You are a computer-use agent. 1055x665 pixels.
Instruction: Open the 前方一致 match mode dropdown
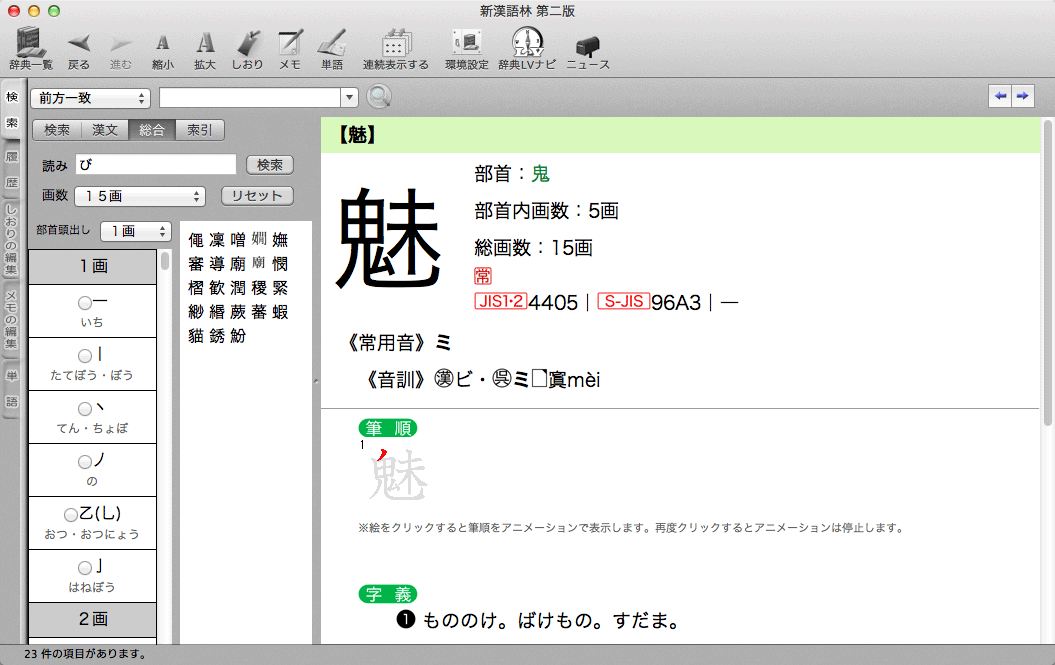pos(90,98)
